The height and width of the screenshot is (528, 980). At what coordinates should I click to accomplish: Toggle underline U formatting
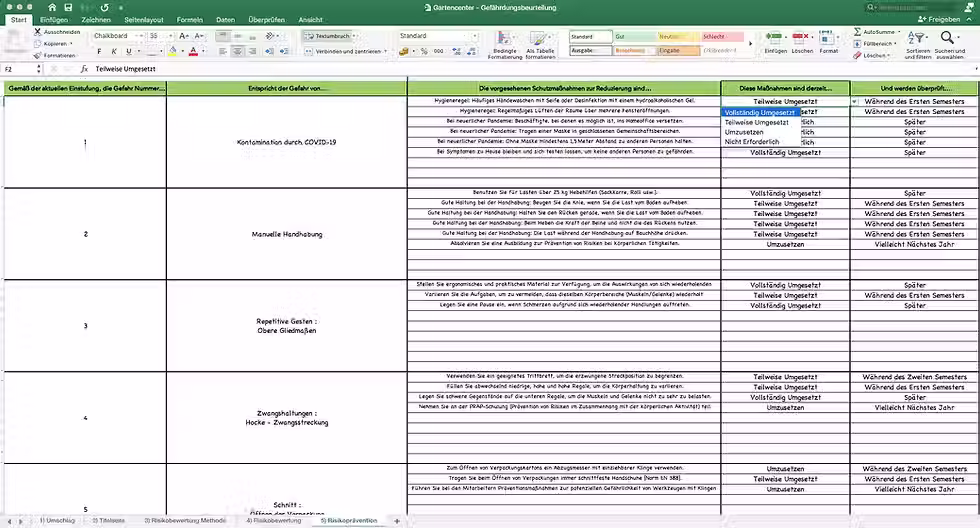[129, 51]
